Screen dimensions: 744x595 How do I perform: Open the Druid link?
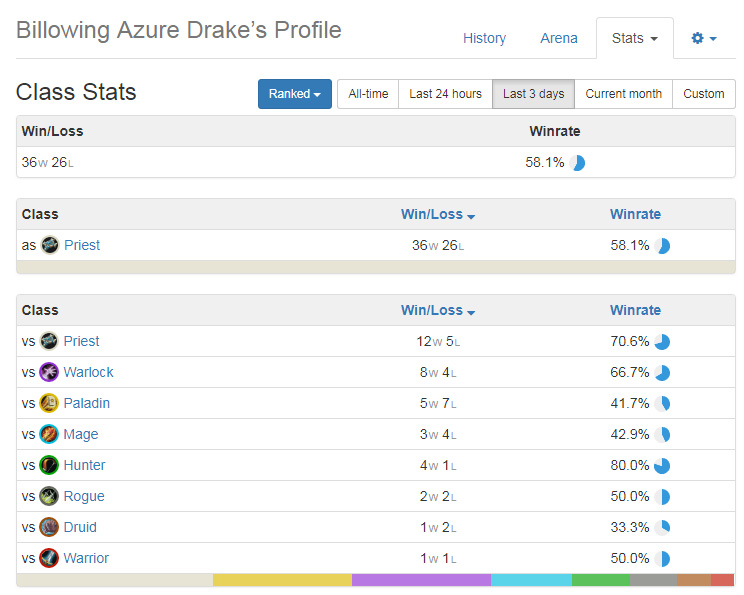tap(80, 527)
